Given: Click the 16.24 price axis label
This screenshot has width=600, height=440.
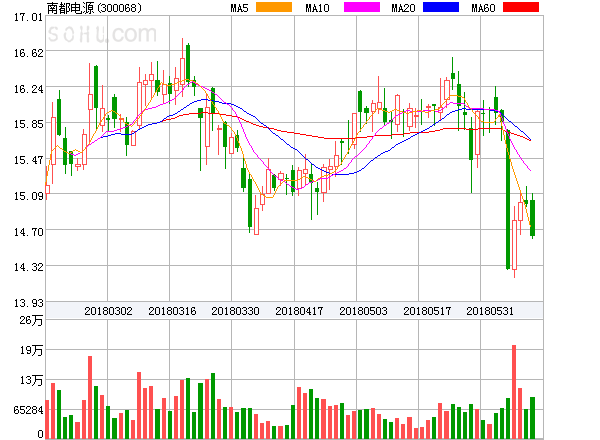Looking at the screenshot, I should coord(28,89).
